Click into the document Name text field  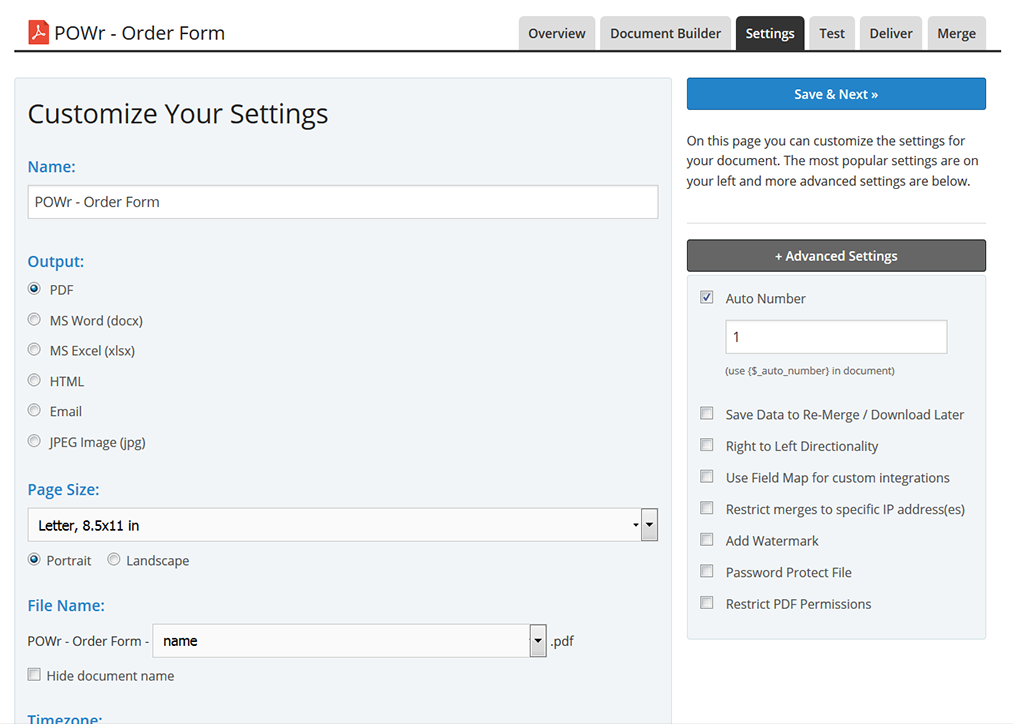coord(342,202)
